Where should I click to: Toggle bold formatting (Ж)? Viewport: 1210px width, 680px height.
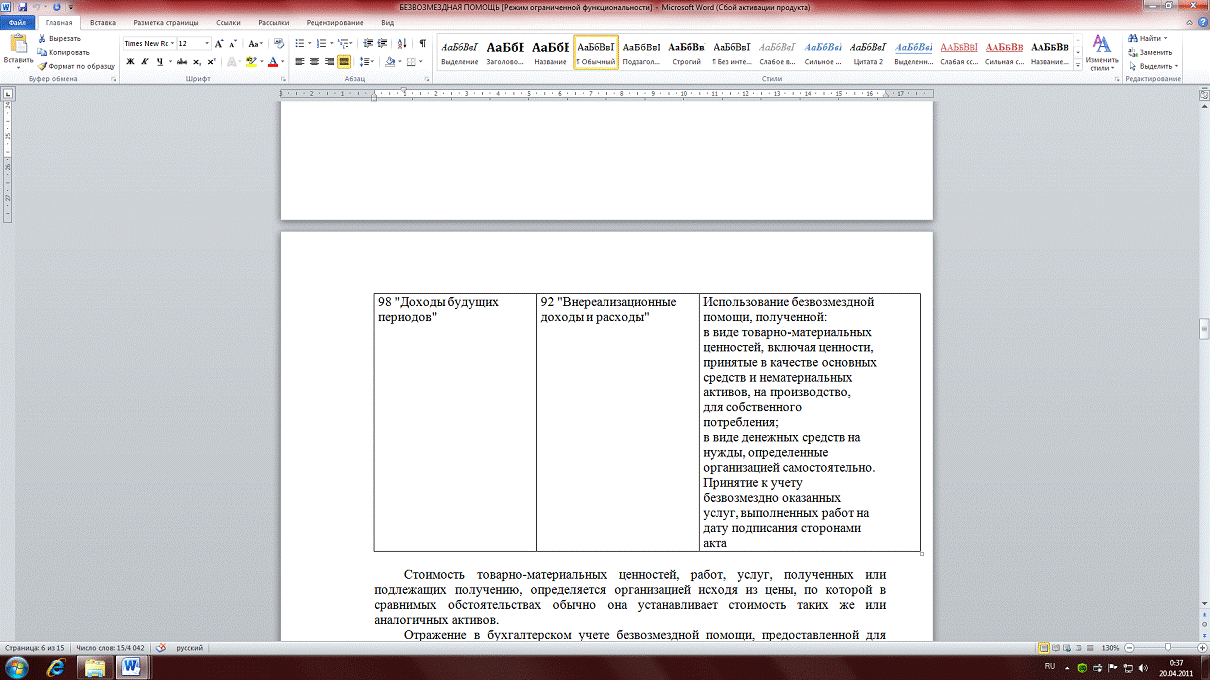point(130,61)
